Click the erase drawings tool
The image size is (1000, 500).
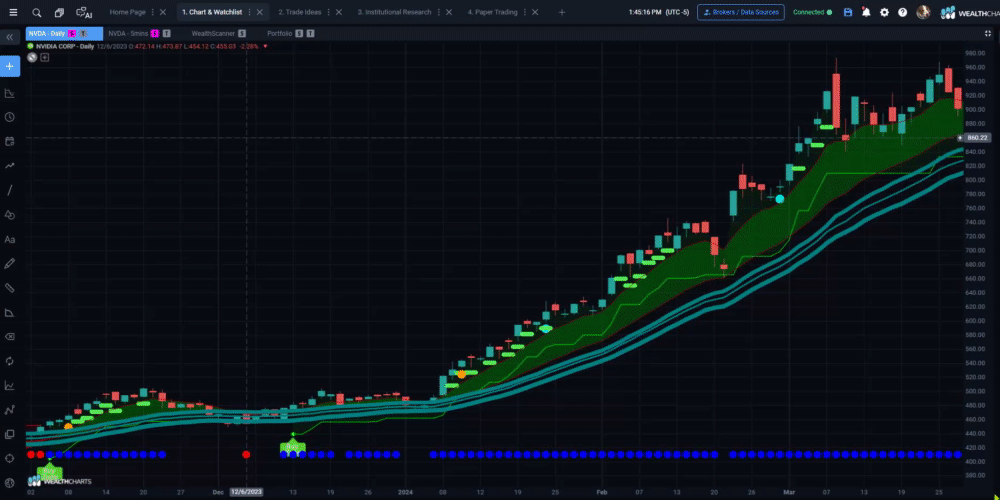(10, 336)
